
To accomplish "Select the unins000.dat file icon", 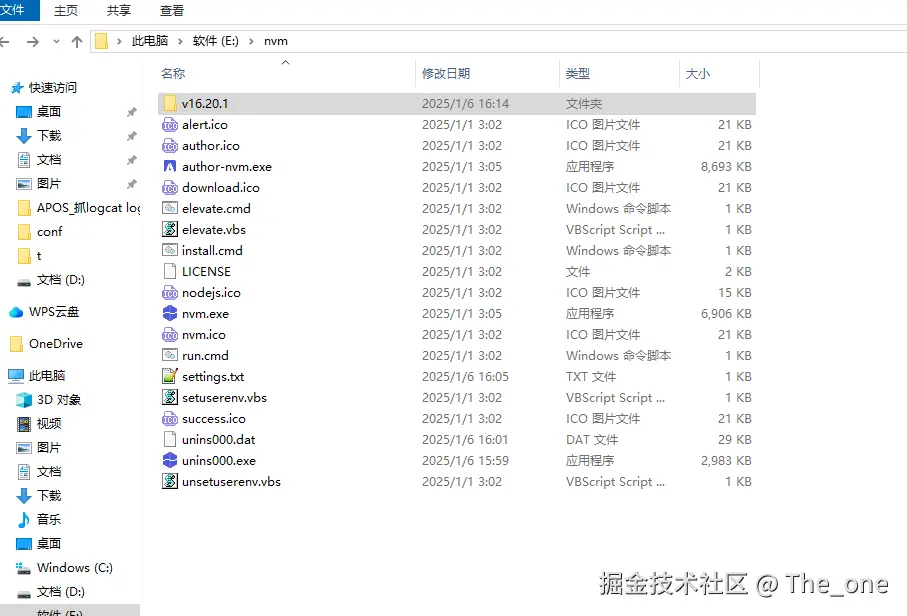I will 170,440.
